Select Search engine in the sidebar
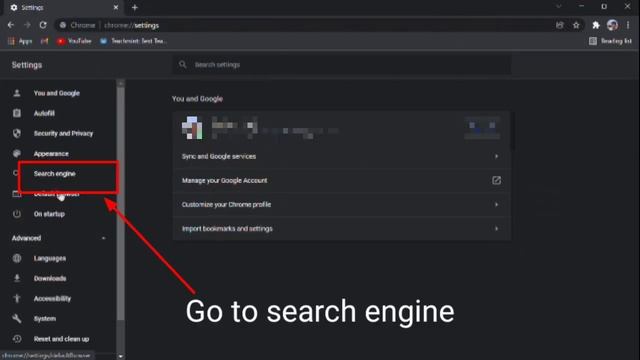The image size is (640, 360). click(x=55, y=174)
